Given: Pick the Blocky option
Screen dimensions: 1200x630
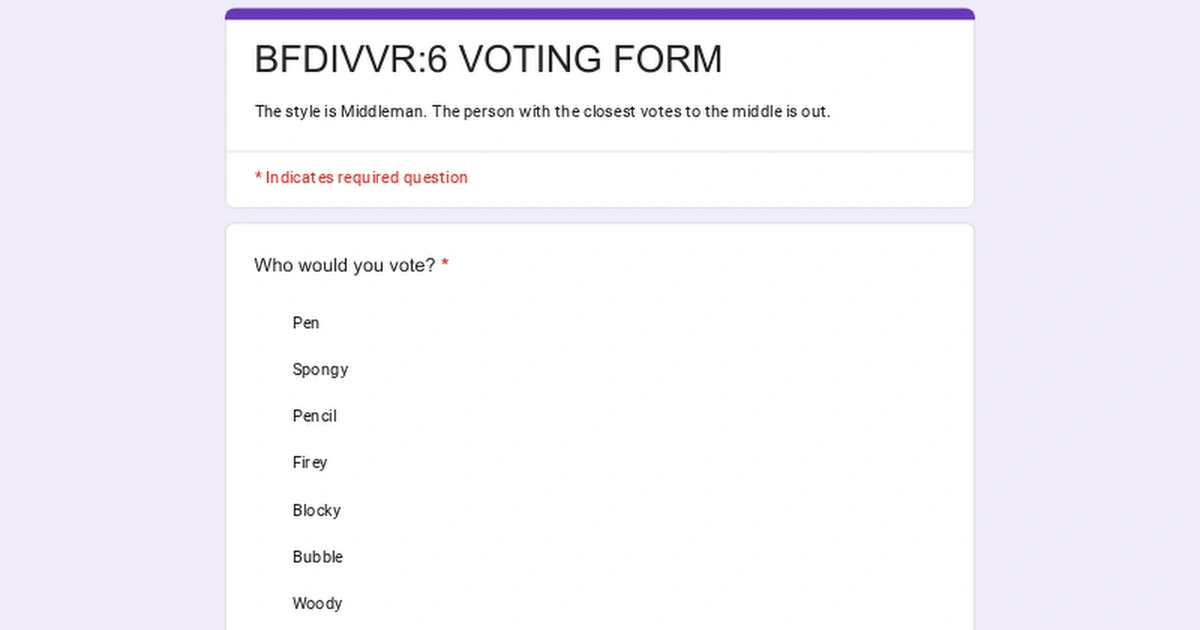Looking at the screenshot, I should (x=316, y=510).
